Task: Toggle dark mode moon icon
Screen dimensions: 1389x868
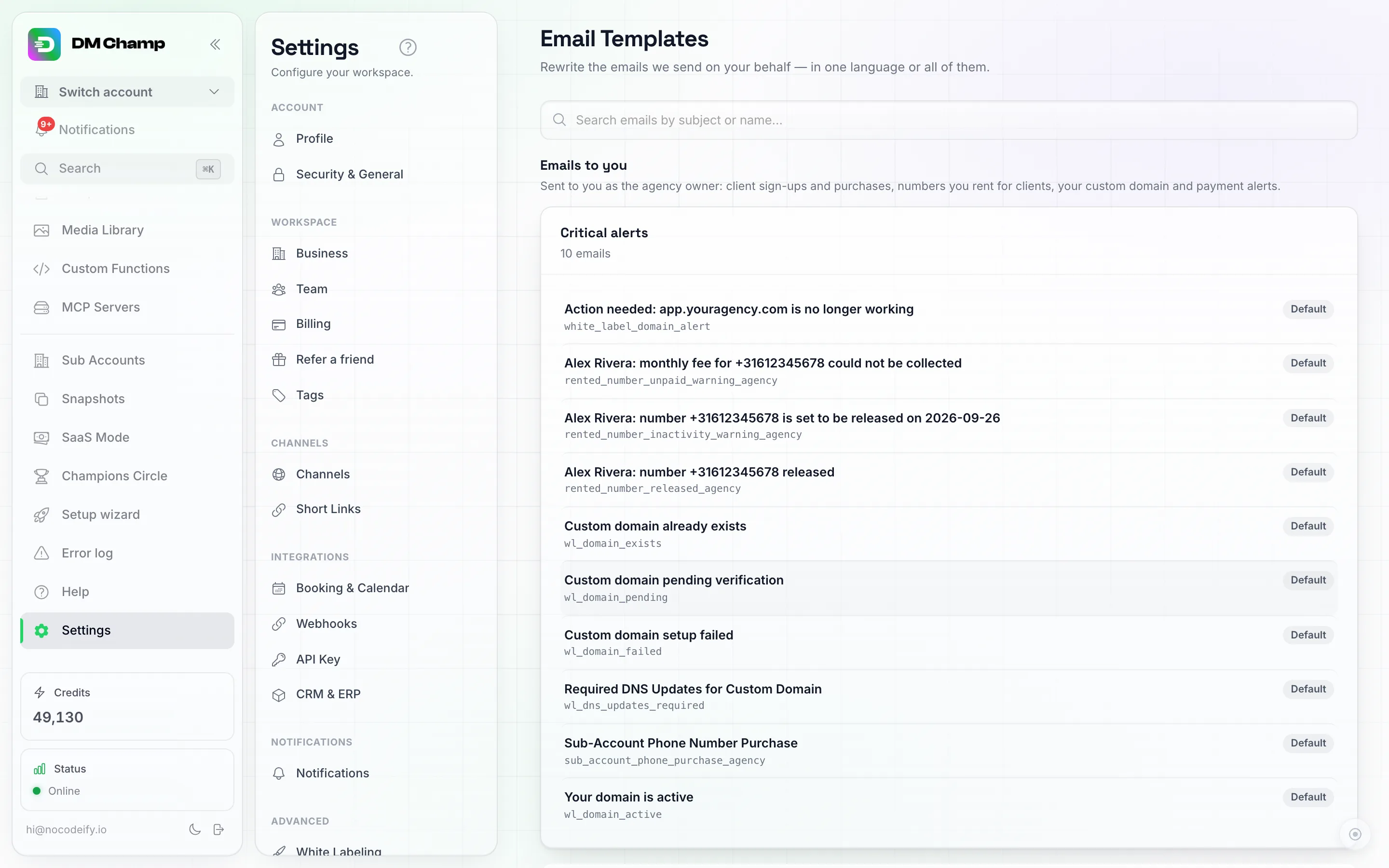Action: (195, 829)
